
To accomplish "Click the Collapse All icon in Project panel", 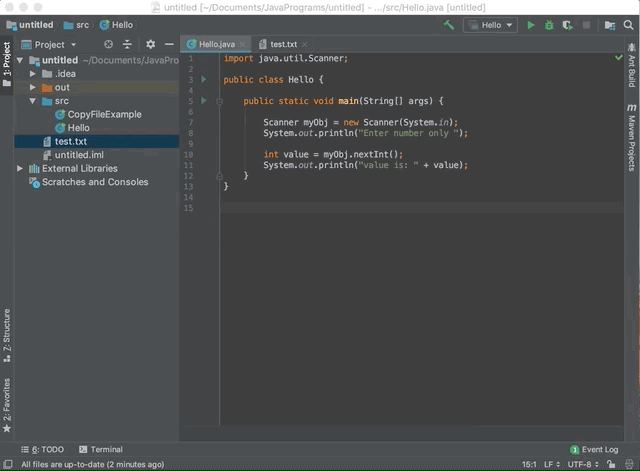I will click(x=127, y=44).
